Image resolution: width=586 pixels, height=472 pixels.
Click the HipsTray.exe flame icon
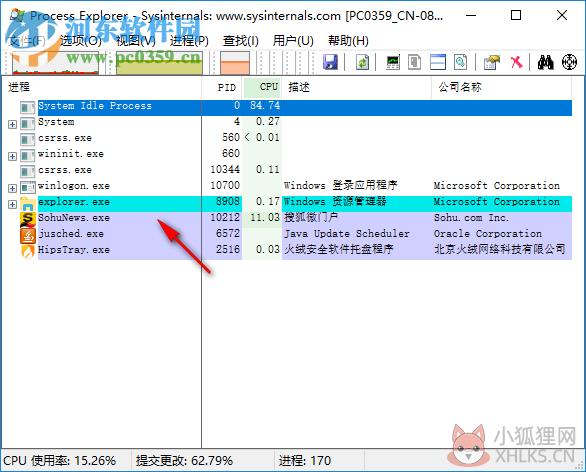28,251
